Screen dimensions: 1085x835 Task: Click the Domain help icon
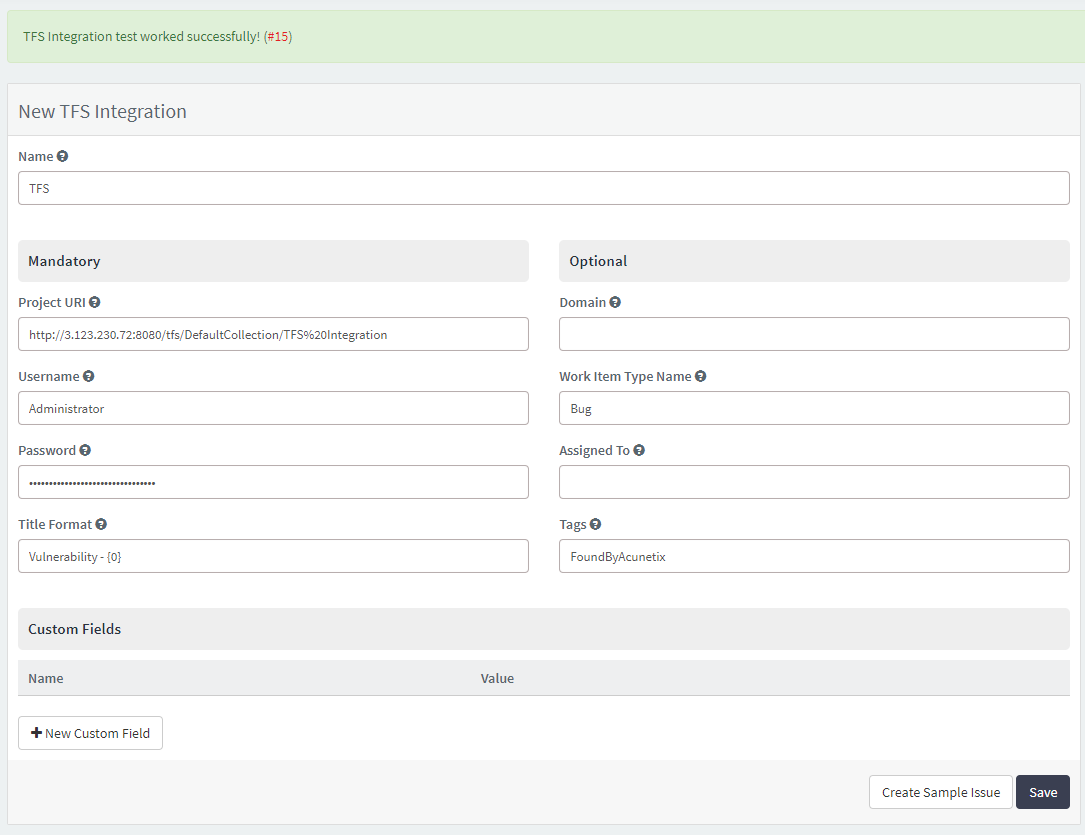[615, 302]
